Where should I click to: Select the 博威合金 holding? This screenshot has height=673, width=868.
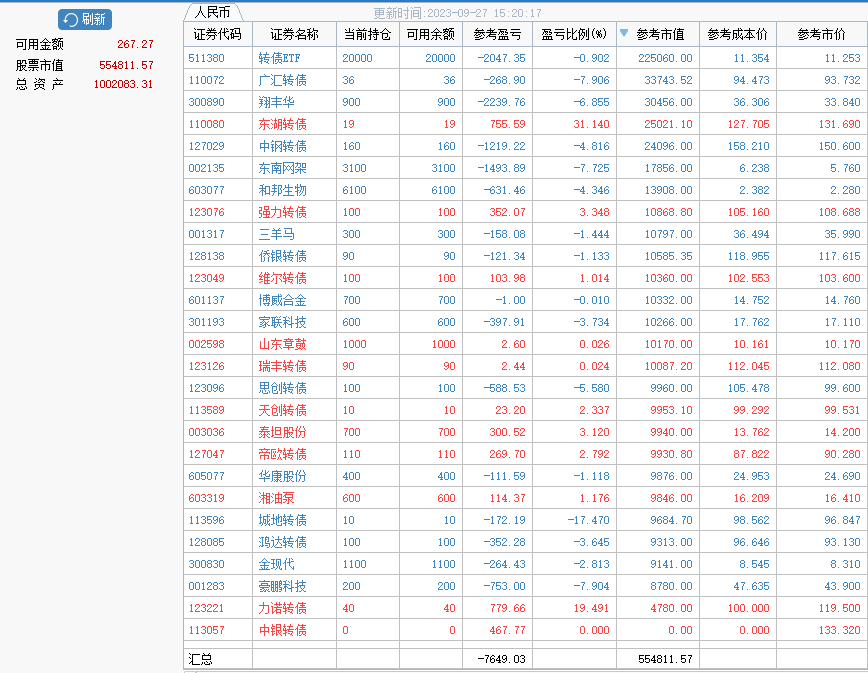(x=282, y=300)
